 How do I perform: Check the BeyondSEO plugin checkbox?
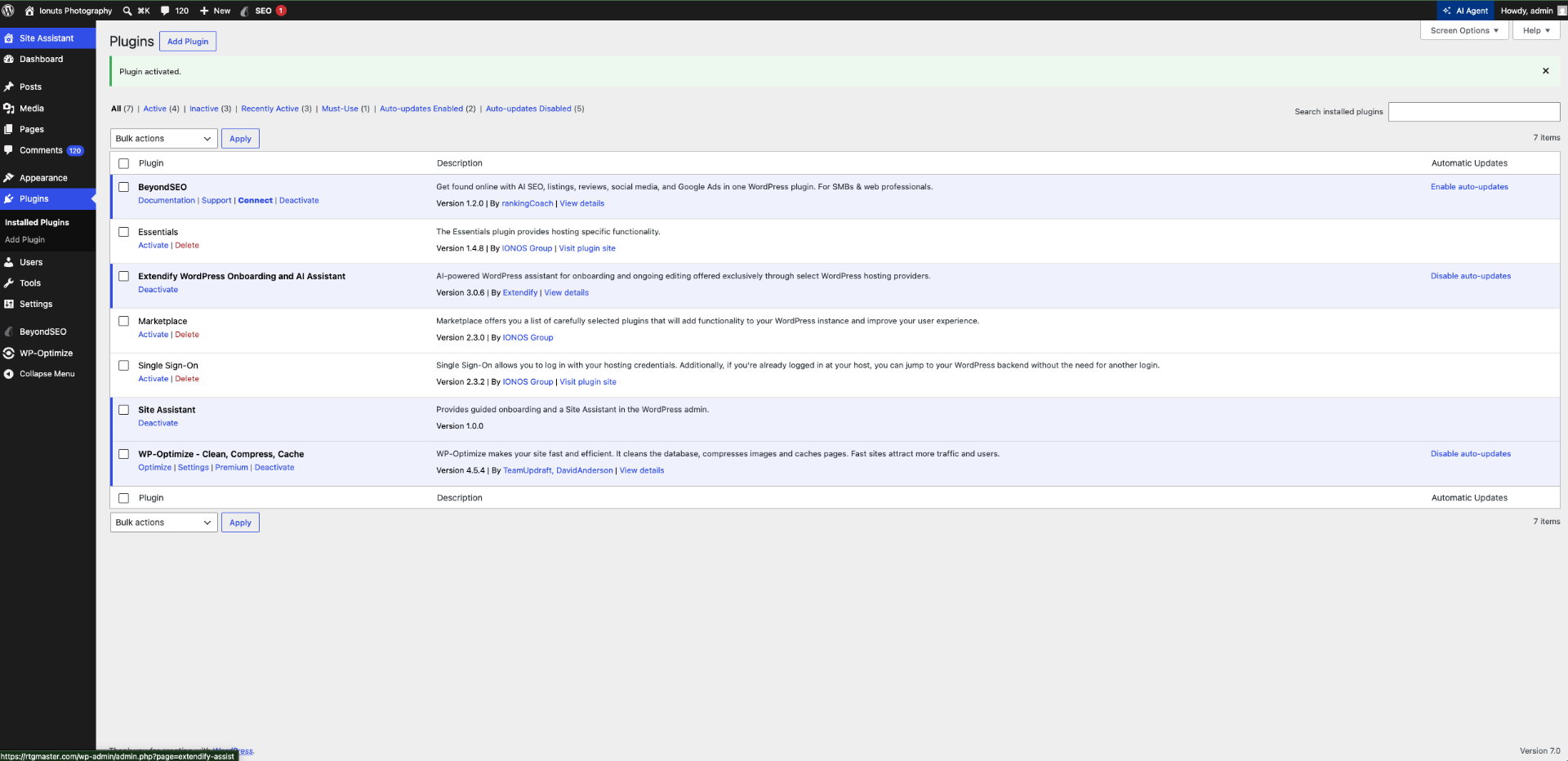click(x=124, y=187)
